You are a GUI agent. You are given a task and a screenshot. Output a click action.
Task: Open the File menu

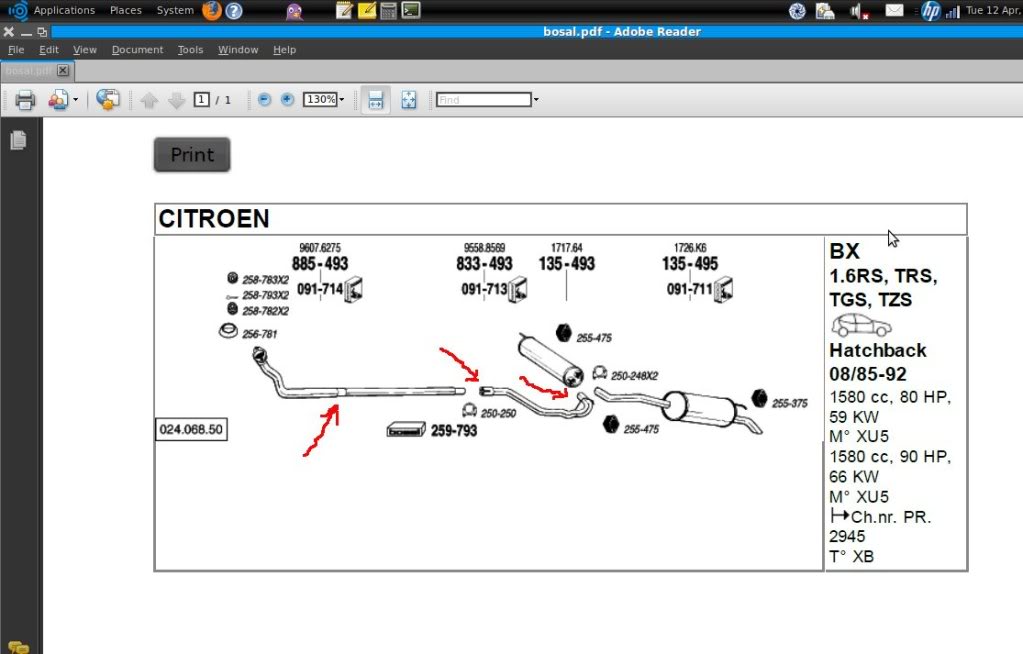pos(16,50)
